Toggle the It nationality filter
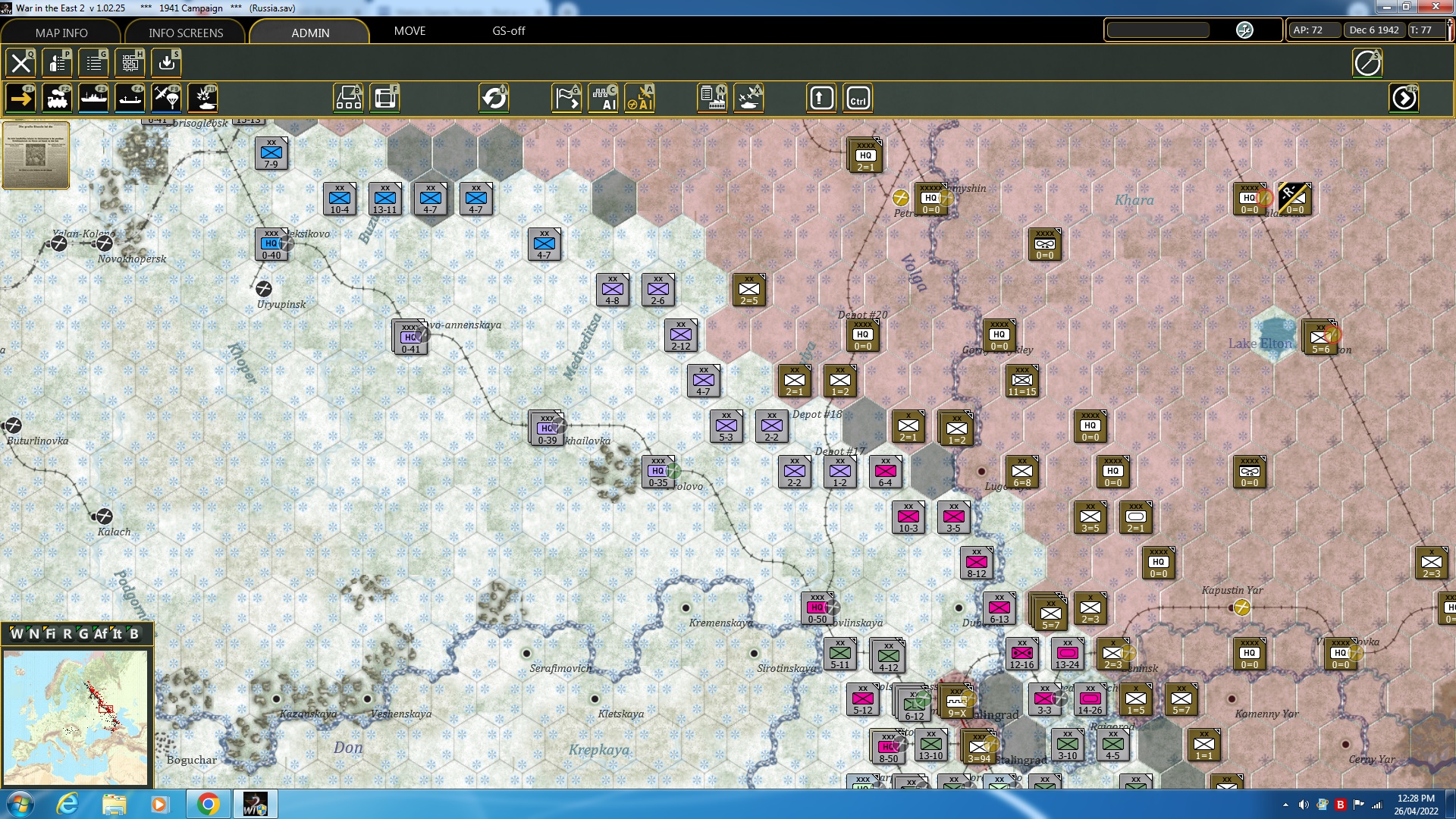Screen dimensions: 1456x819 (x=118, y=634)
